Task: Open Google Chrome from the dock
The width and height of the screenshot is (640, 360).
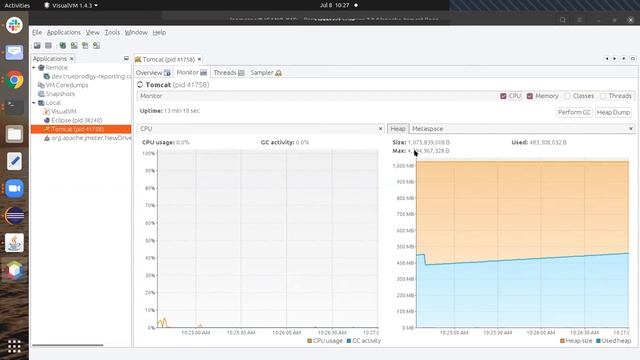Action: coord(14,80)
